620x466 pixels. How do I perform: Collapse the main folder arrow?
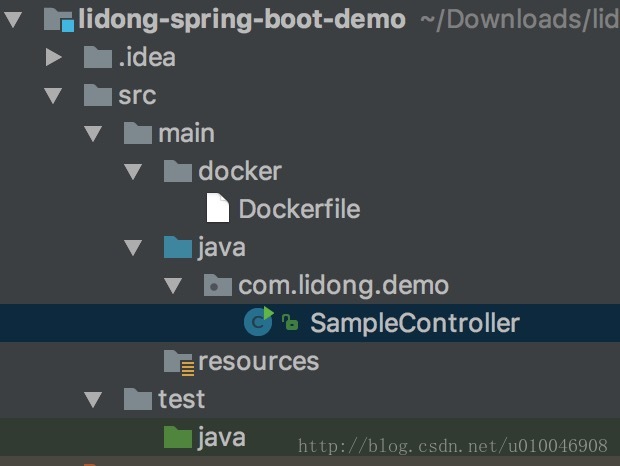tap(93, 134)
